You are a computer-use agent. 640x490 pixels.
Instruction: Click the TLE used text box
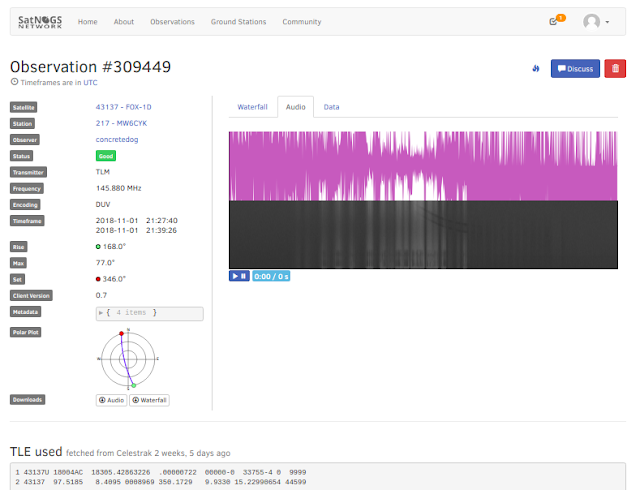pos(318,477)
